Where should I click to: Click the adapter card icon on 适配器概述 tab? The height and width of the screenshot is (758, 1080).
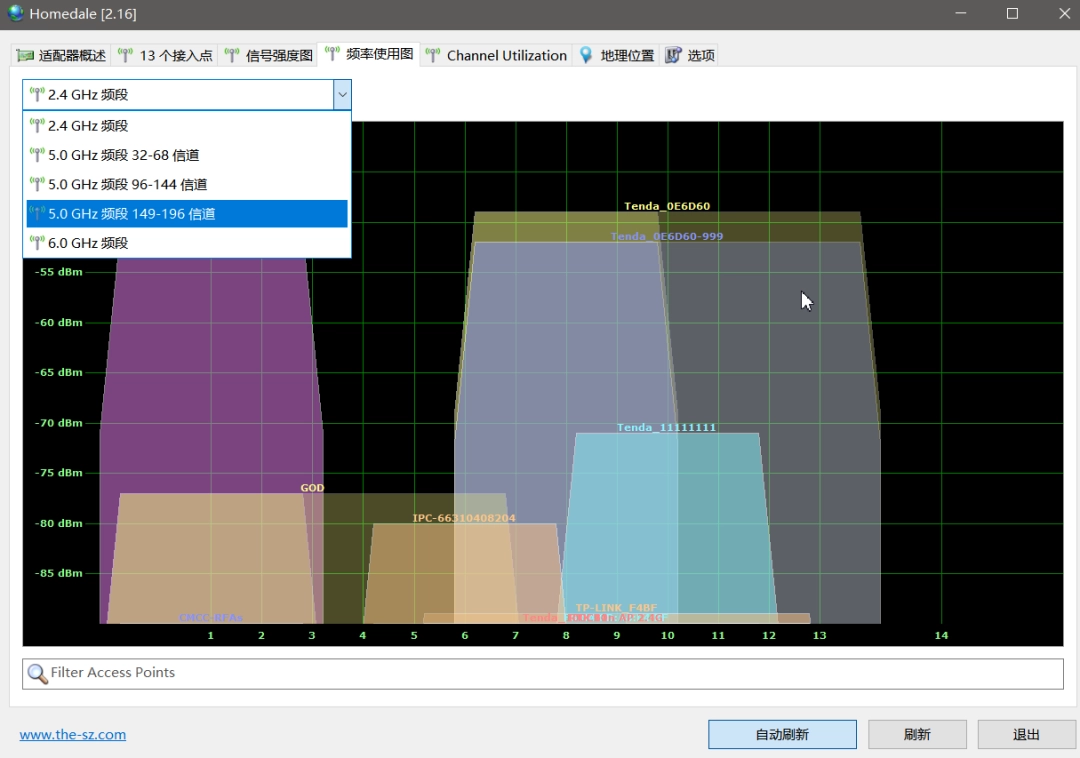[25, 55]
